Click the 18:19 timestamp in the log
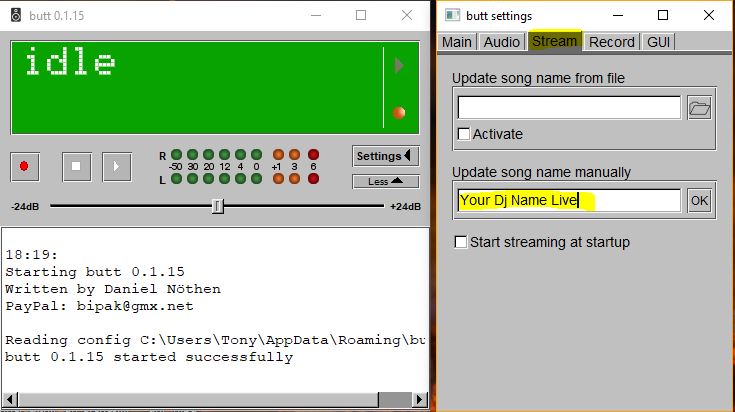 click(31, 255)
